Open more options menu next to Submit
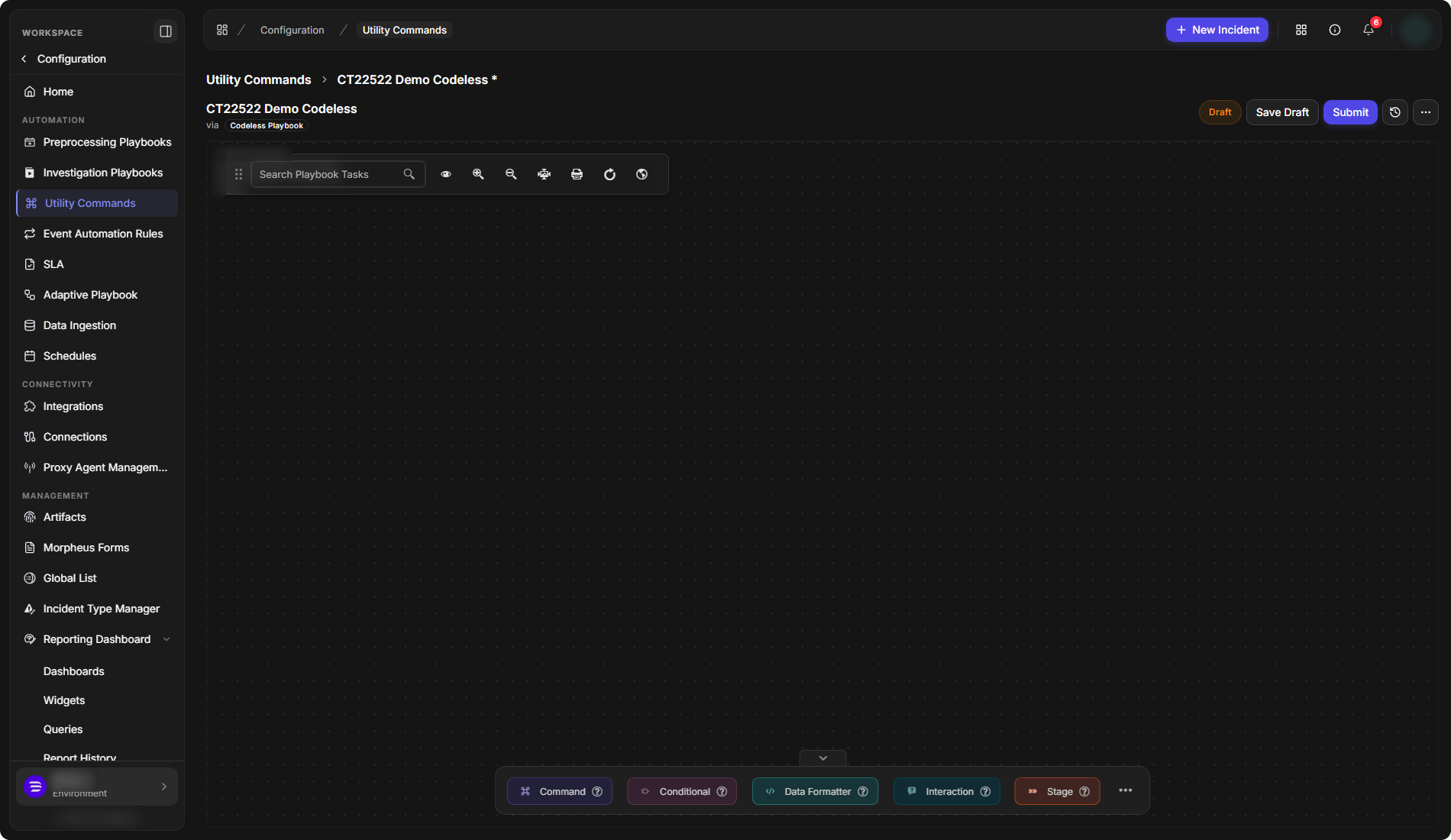The width and height of the screenshot is (1451, 840). [1426, 112]
